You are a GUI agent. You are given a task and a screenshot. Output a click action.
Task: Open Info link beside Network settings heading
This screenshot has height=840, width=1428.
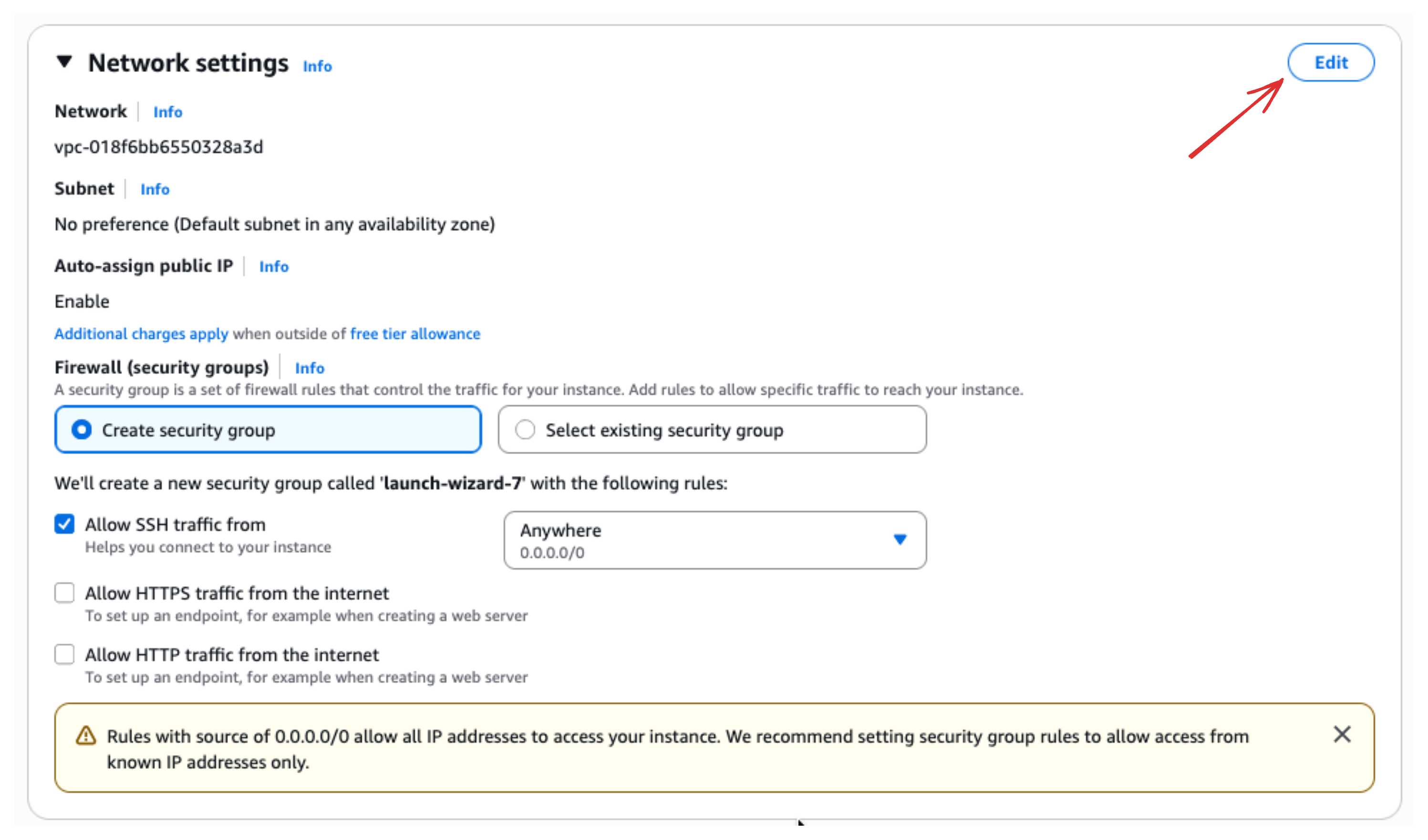click(x=317, y=66)
